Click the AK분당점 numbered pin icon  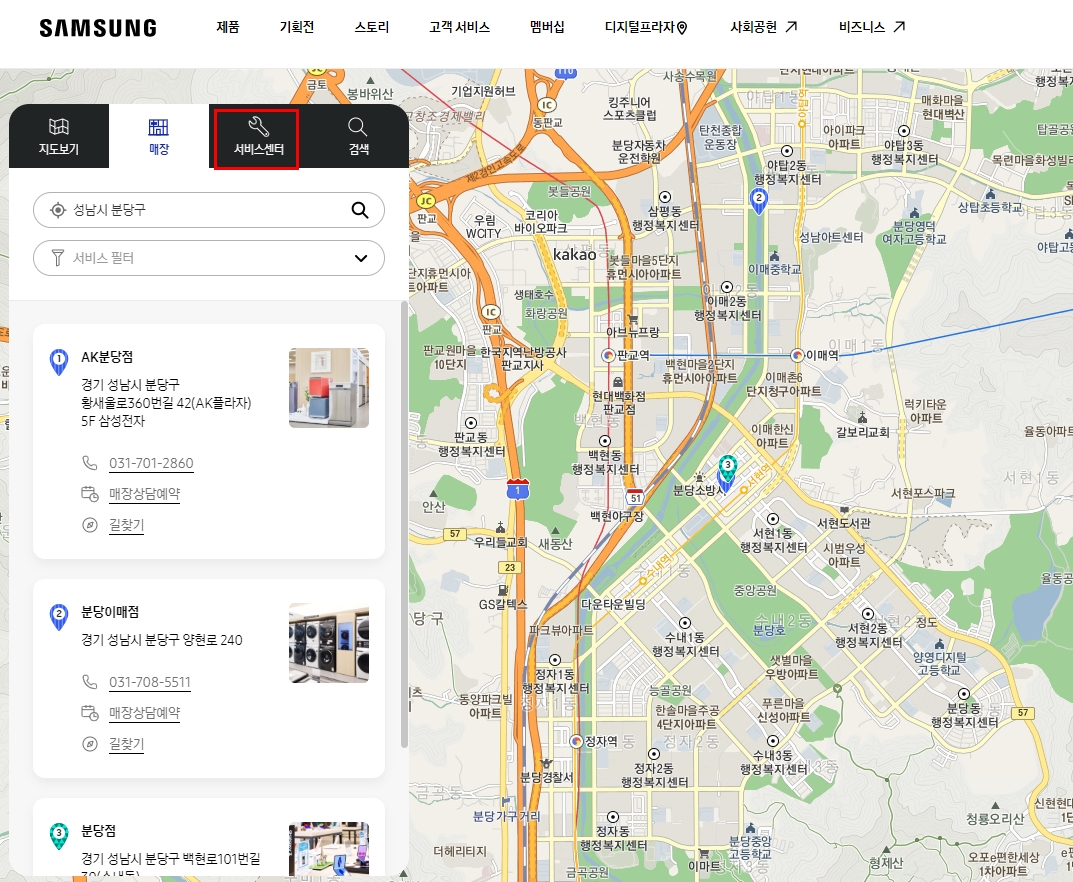[x=59, y=362]
